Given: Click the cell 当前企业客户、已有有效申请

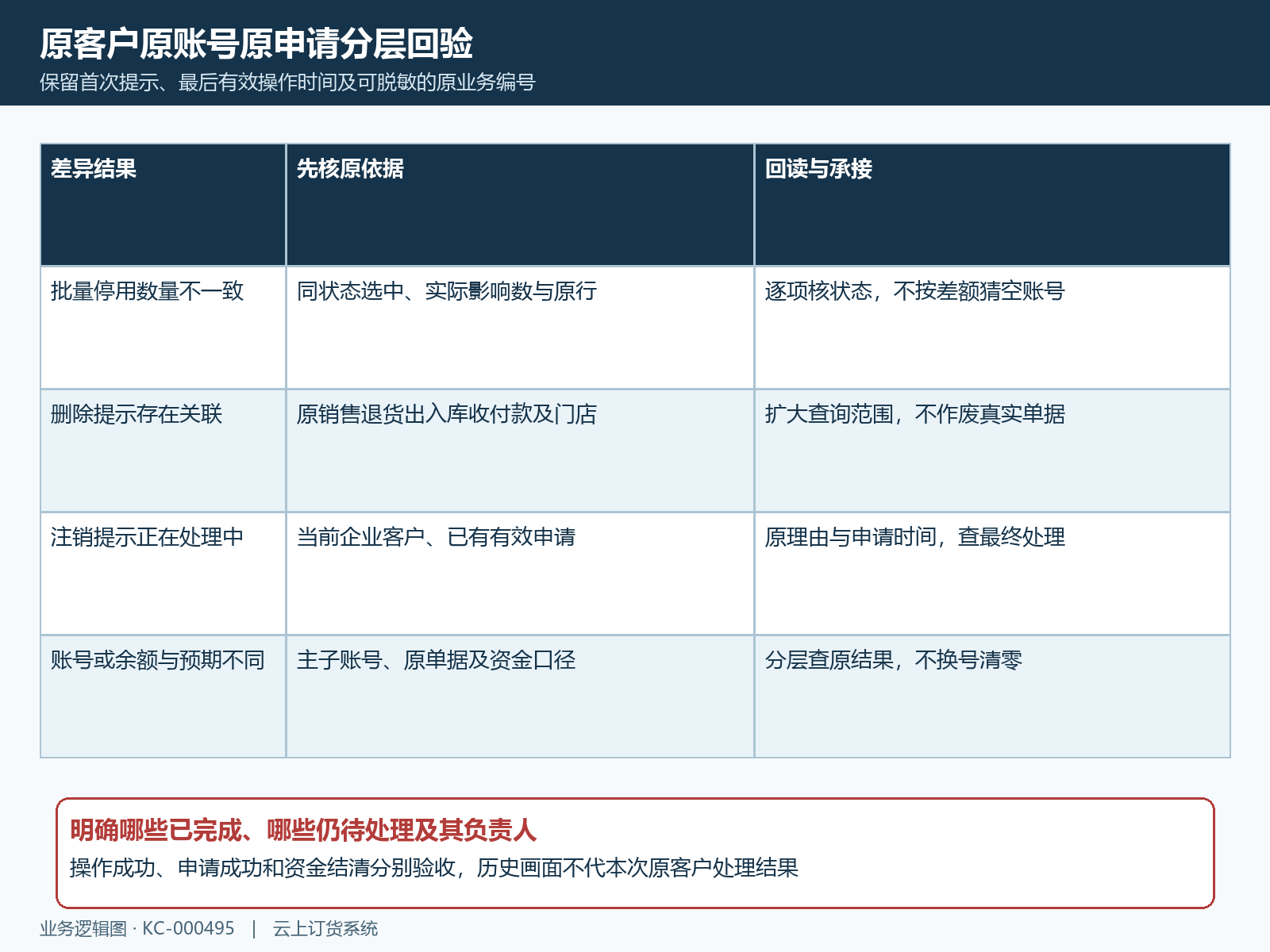Looking at the screenshot, I should point(520,574).
